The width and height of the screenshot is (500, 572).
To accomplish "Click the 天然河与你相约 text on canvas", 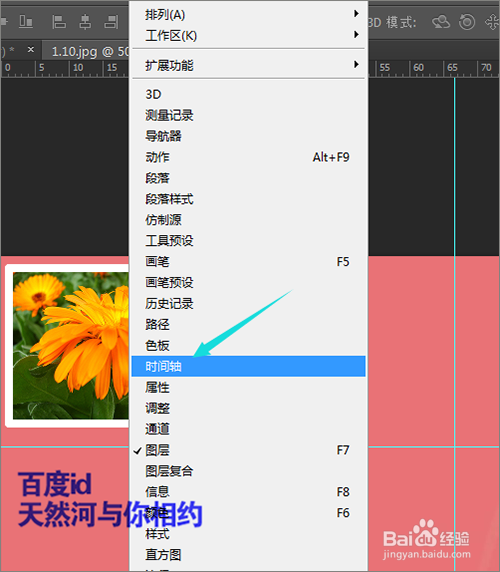I will [x=110, y=514].
